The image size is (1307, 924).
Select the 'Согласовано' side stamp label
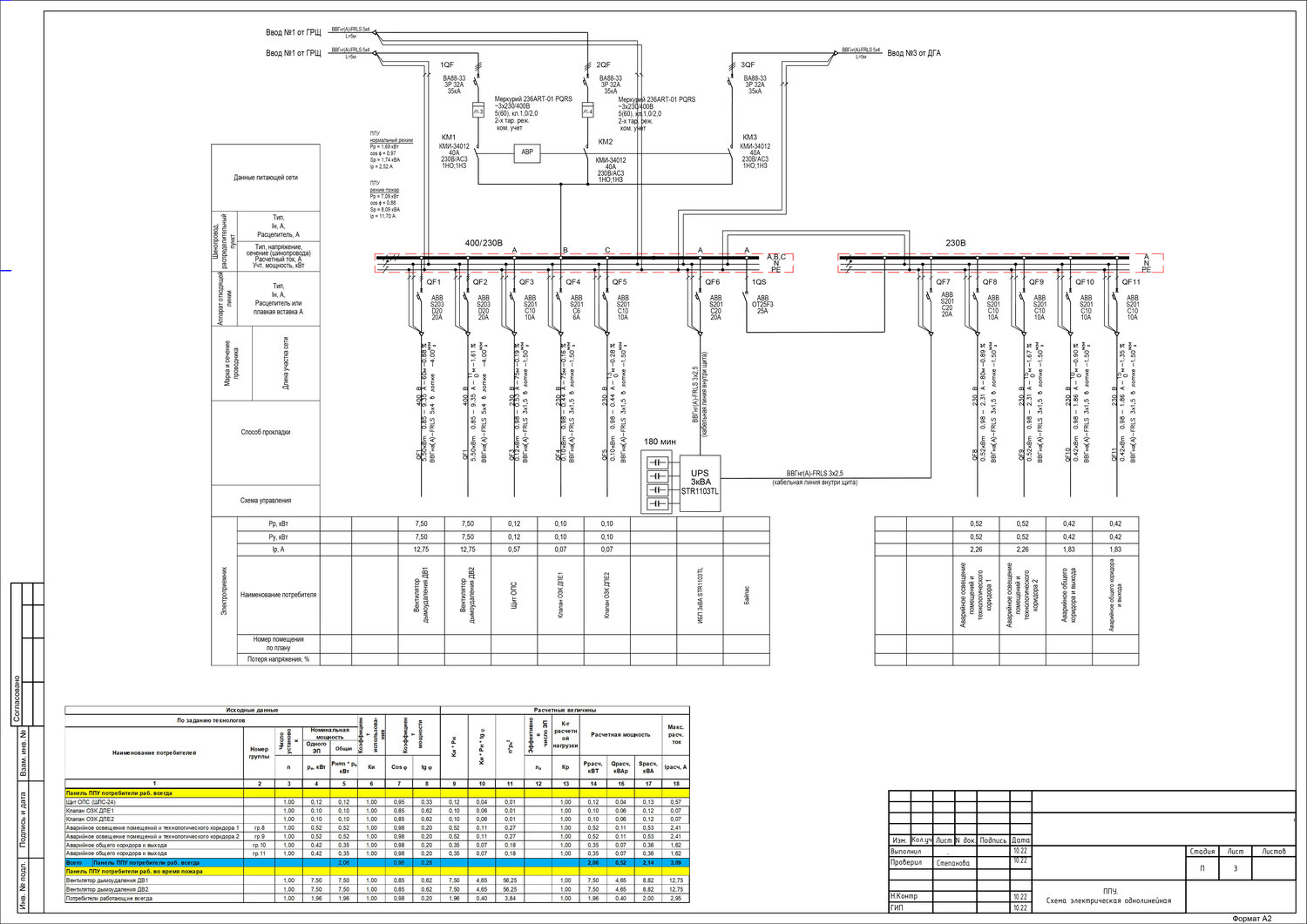17,699
